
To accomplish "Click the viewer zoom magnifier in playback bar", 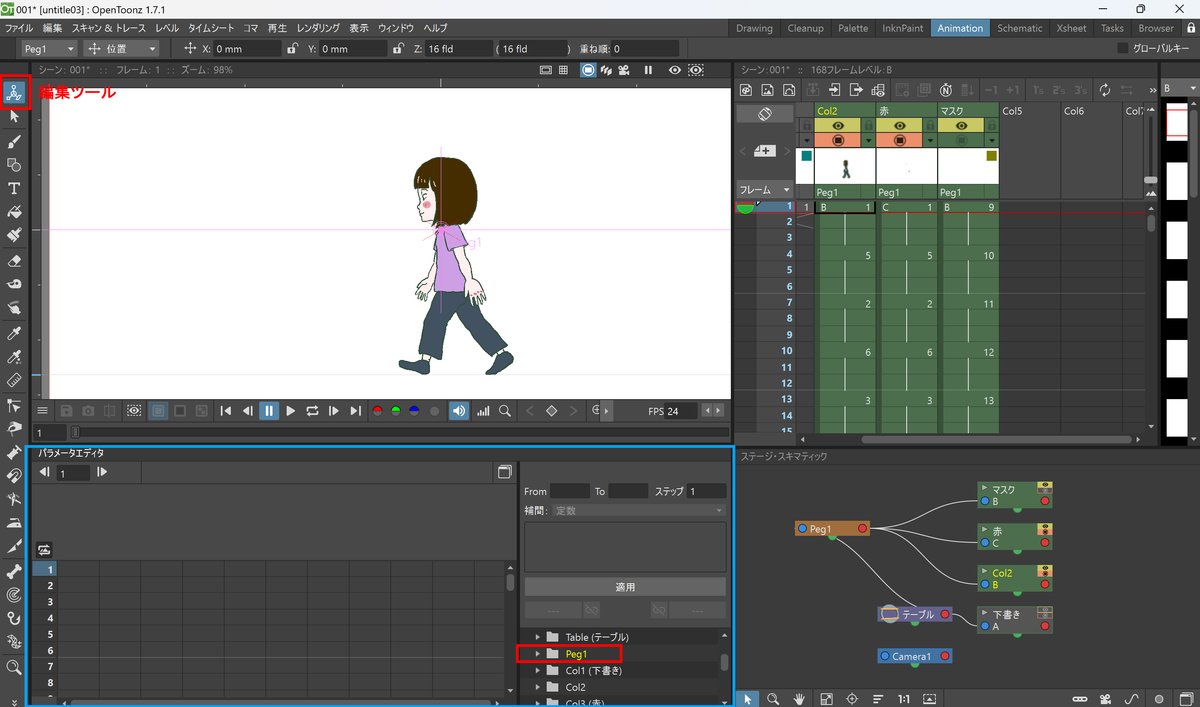I will (x=506, y=410).
